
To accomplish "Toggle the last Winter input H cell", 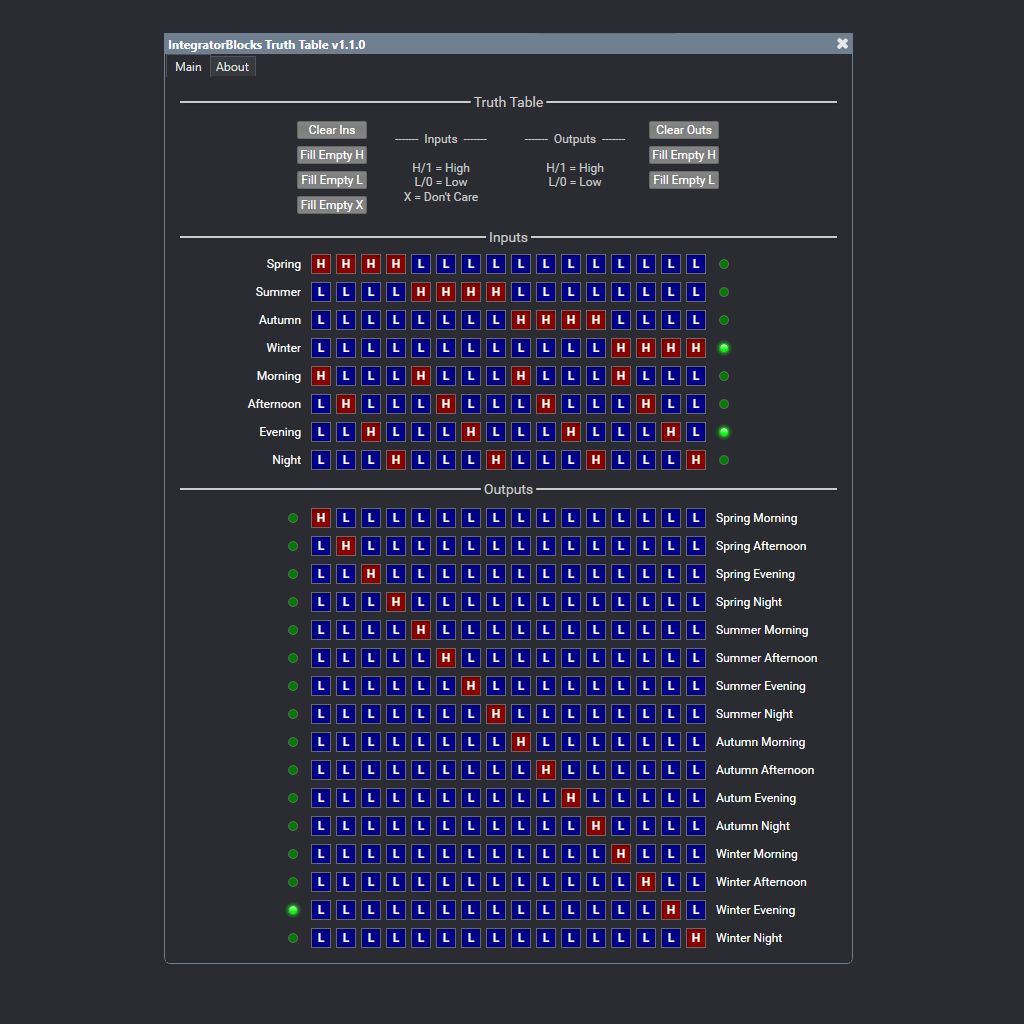I will 696,348.
